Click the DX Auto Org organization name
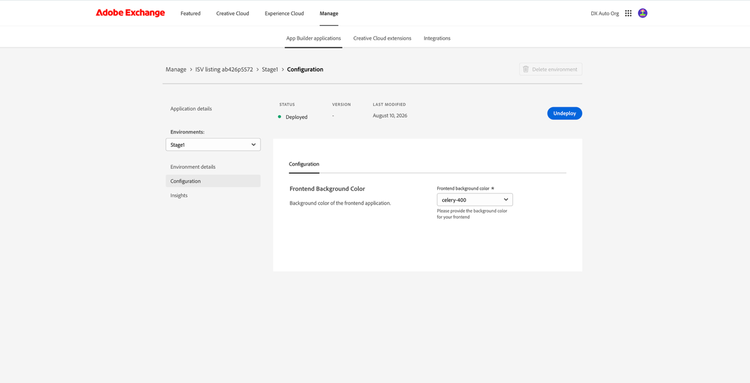Viewport: 750px width, 383px height. [x=605, y=13]
